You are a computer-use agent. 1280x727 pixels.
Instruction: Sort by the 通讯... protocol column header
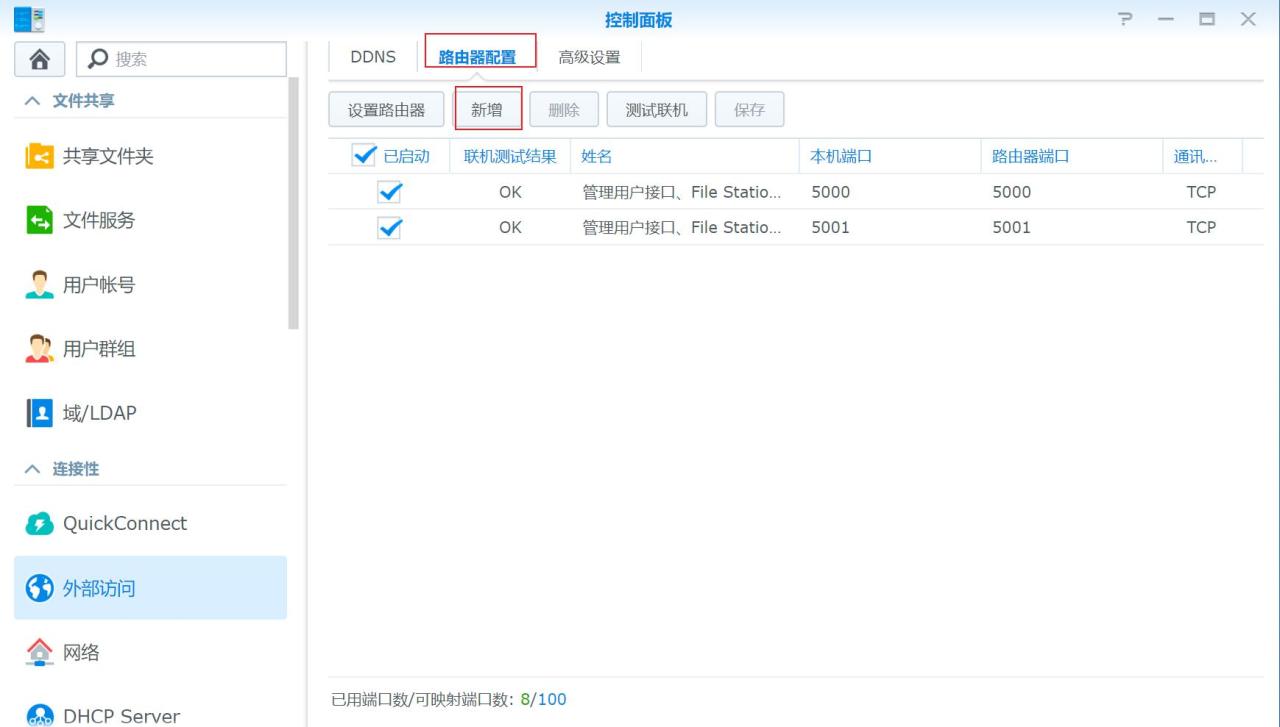point(1202,156)
